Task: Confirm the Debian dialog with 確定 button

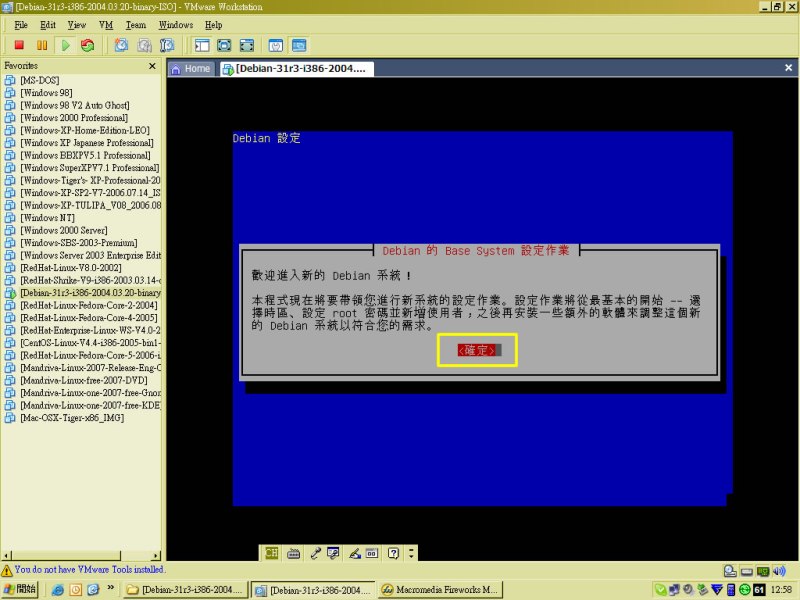Action: 477,350
